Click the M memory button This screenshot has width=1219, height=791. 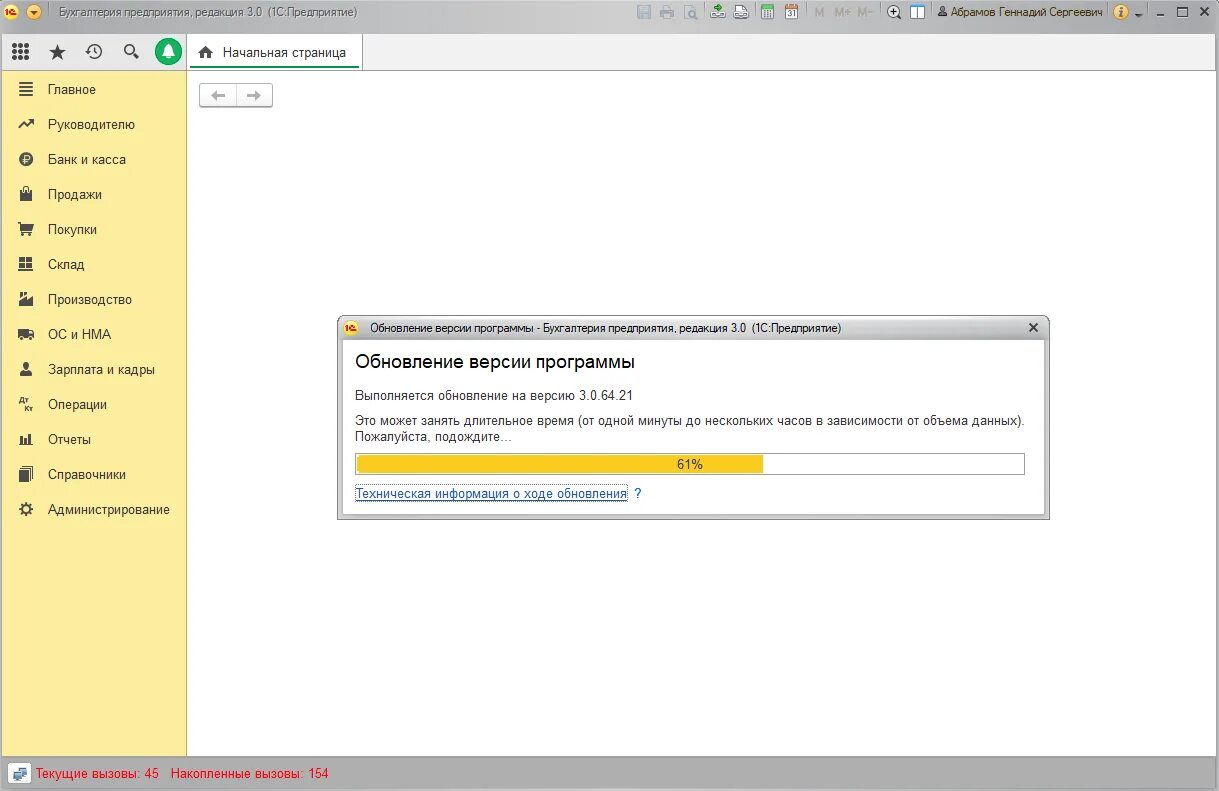(820, 12)
